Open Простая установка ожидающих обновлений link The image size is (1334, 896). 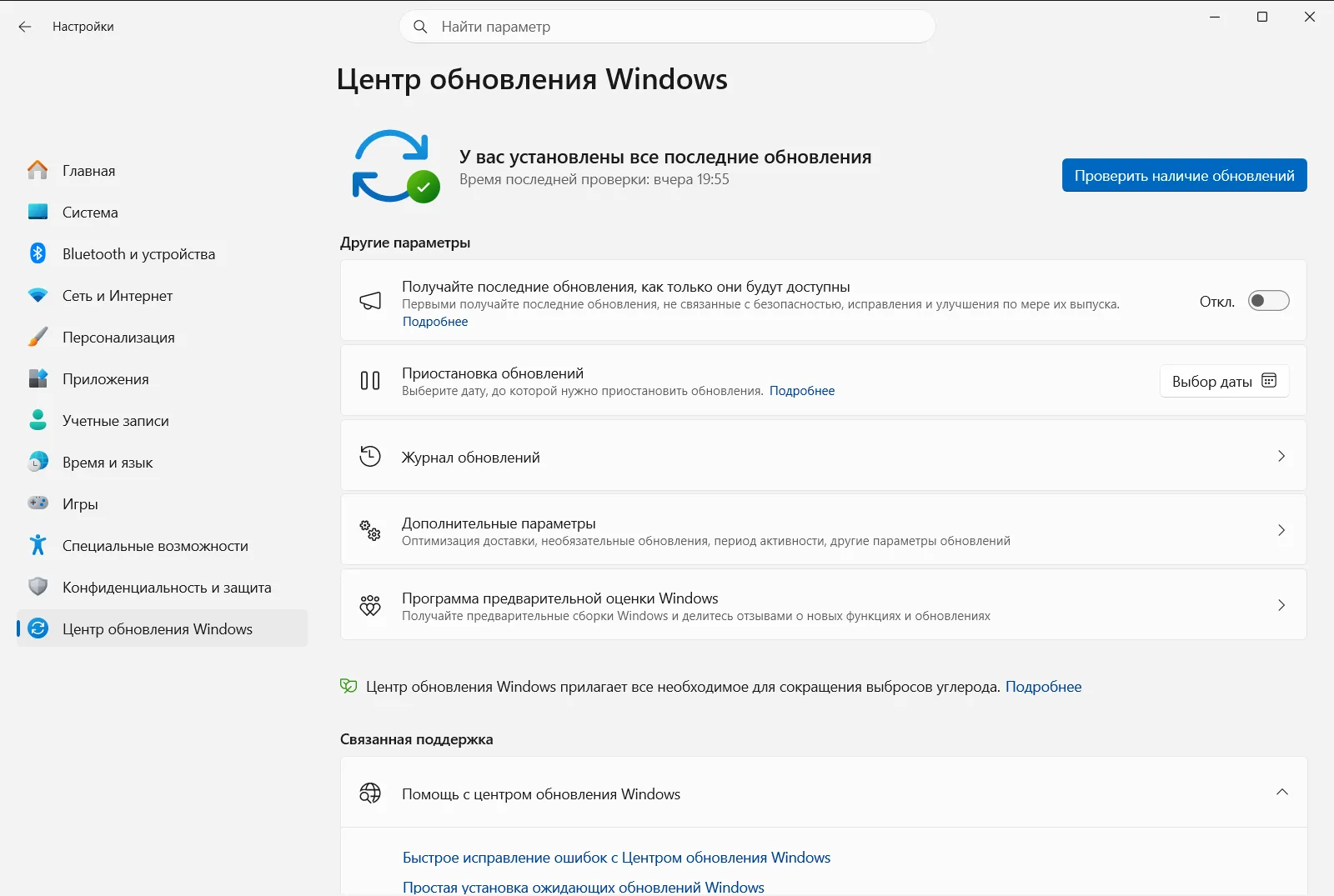pyautogui.click(x=584, y=888)
